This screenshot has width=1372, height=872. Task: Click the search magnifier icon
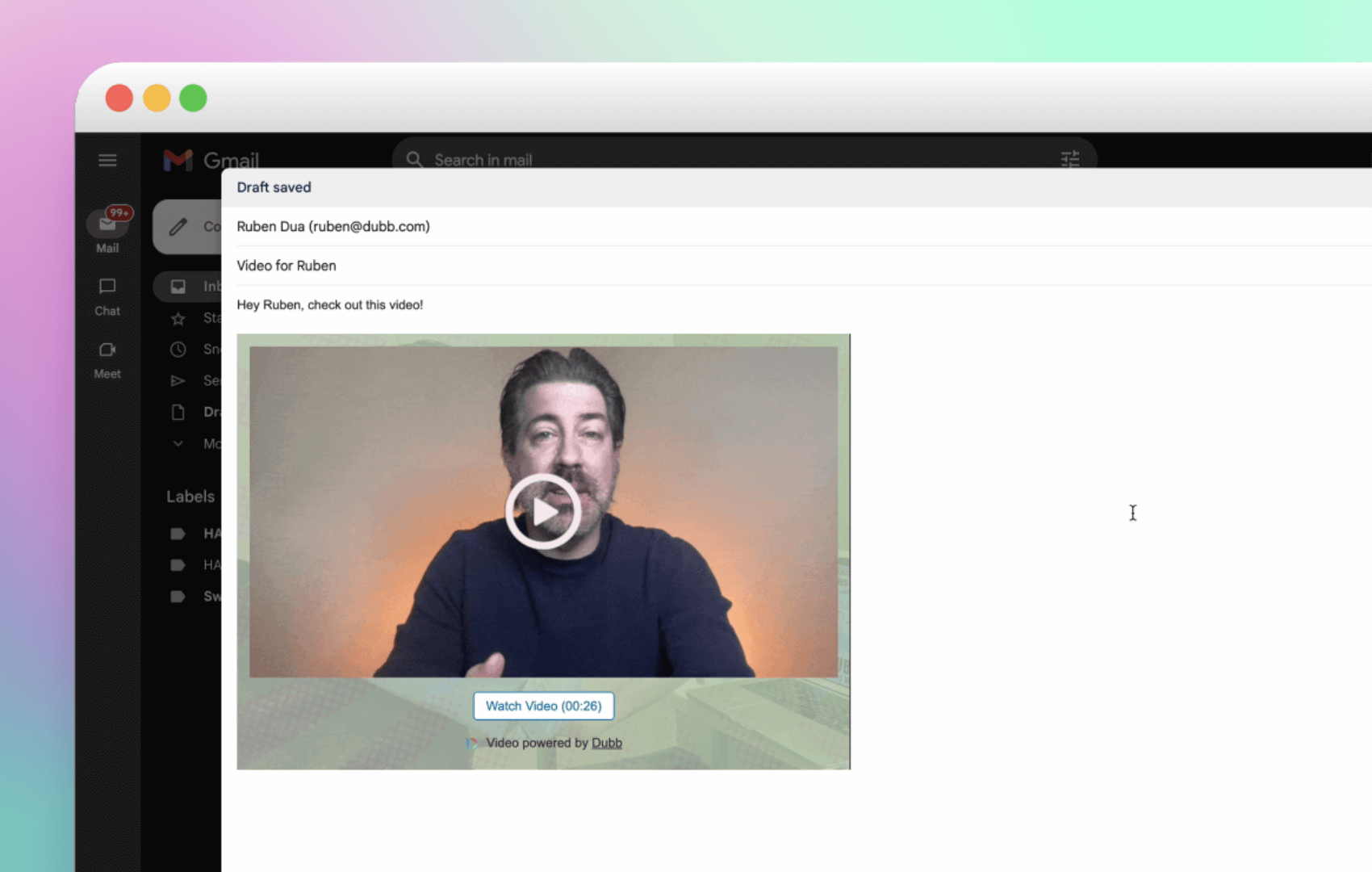(414, 160)
